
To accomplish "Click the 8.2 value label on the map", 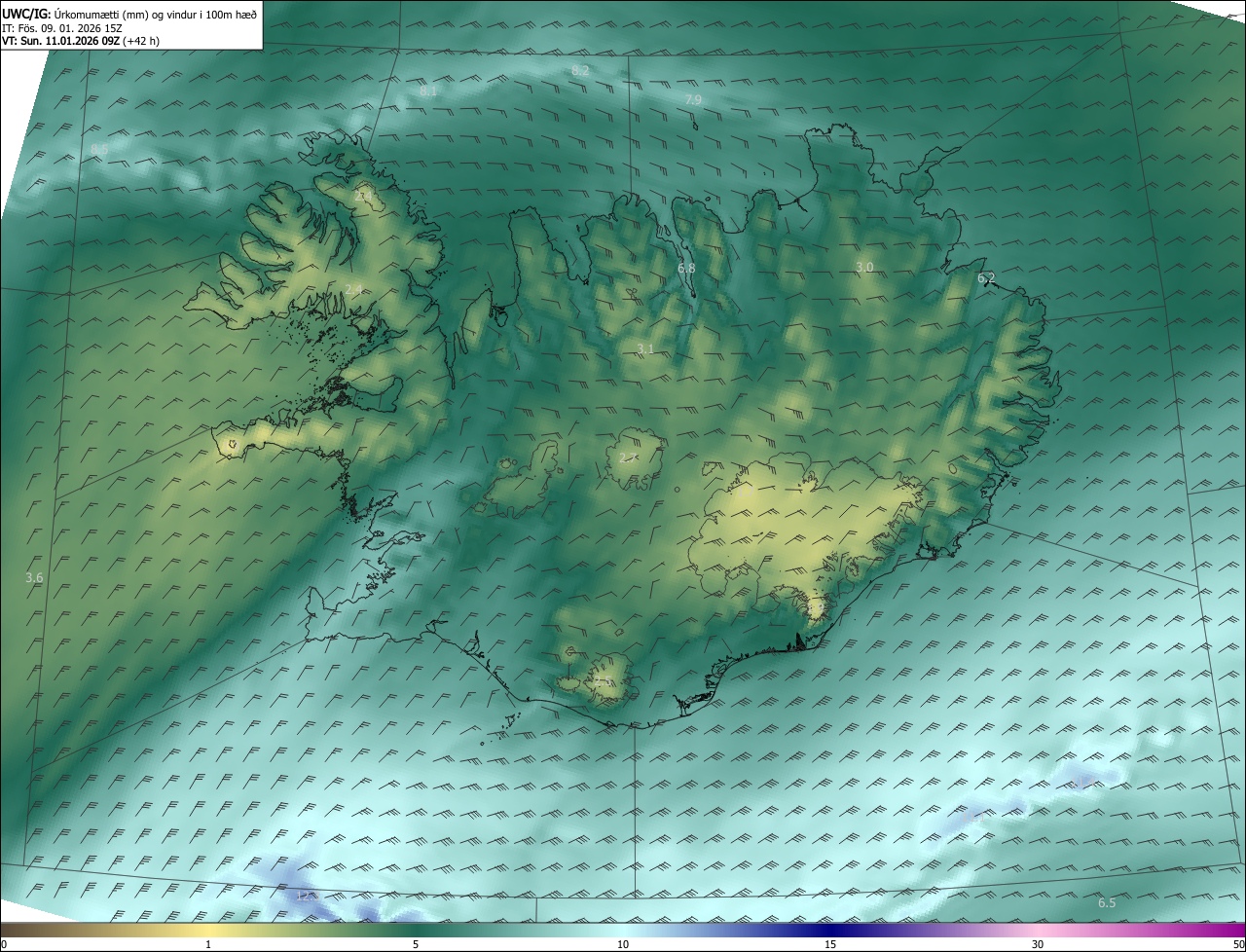I will pyautogui.click(x=580, y=70).
